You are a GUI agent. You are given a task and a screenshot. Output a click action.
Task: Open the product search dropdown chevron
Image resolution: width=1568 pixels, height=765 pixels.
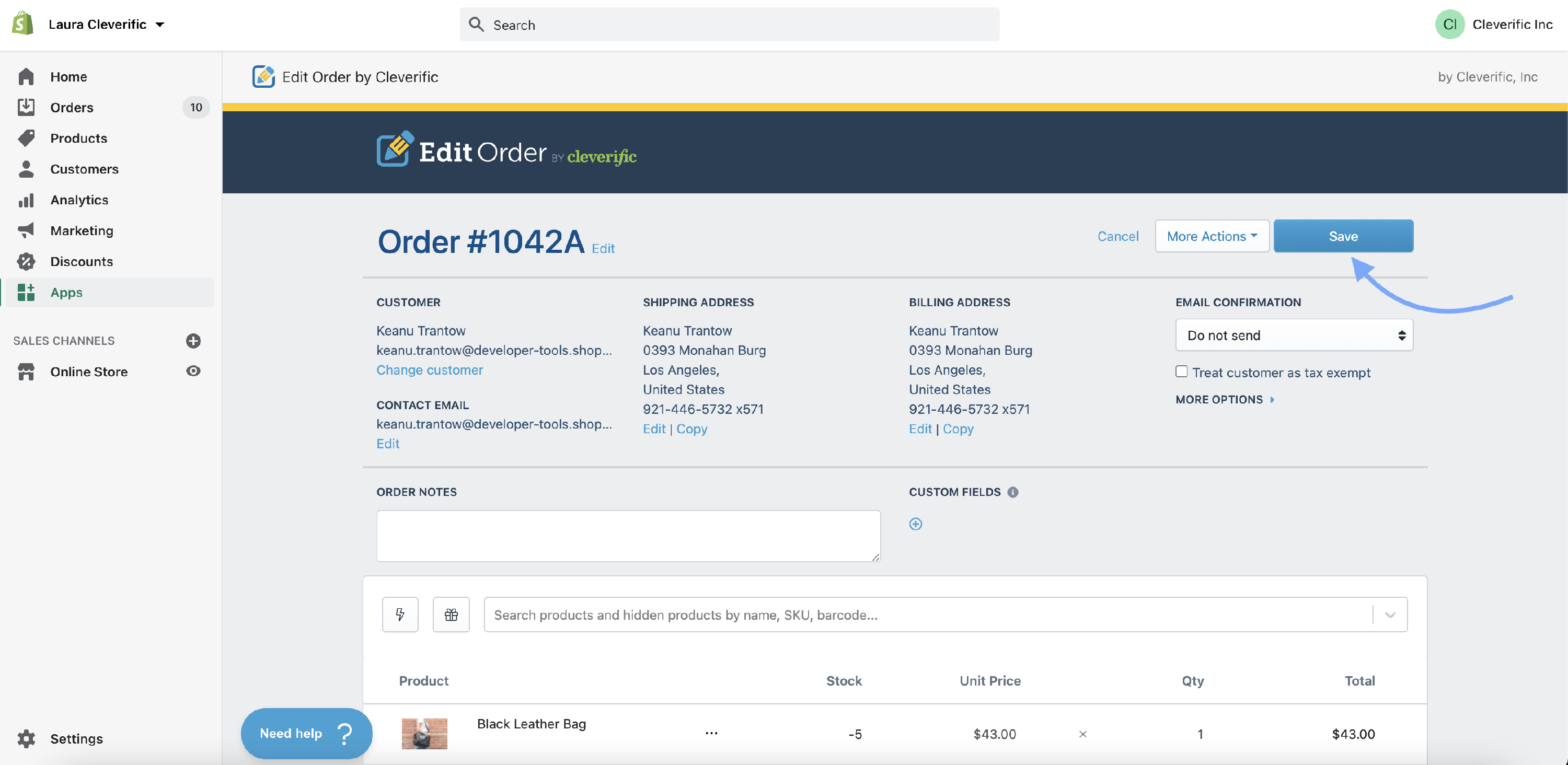click(1390, 615)
